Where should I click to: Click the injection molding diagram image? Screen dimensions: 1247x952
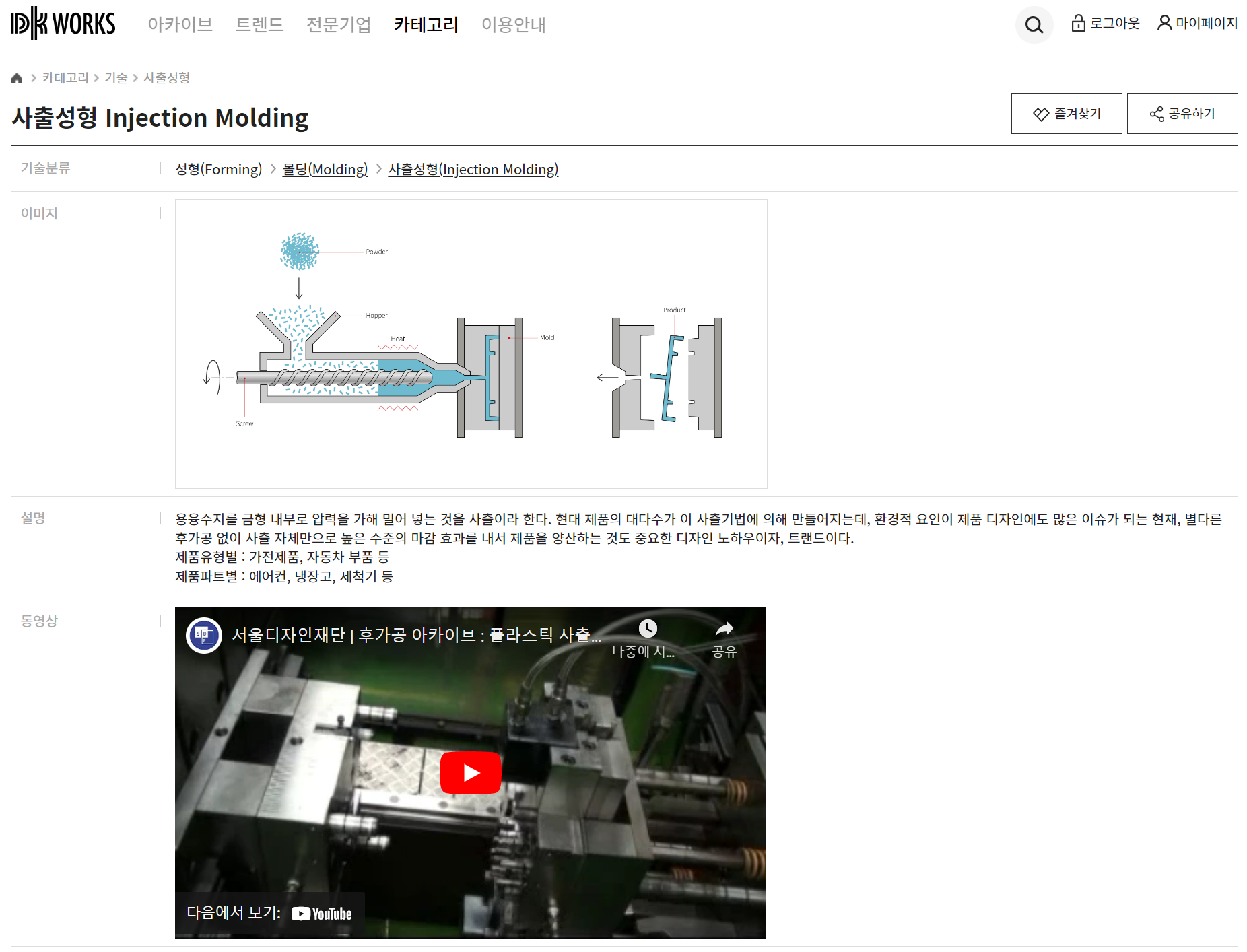[x=471, y=344]
